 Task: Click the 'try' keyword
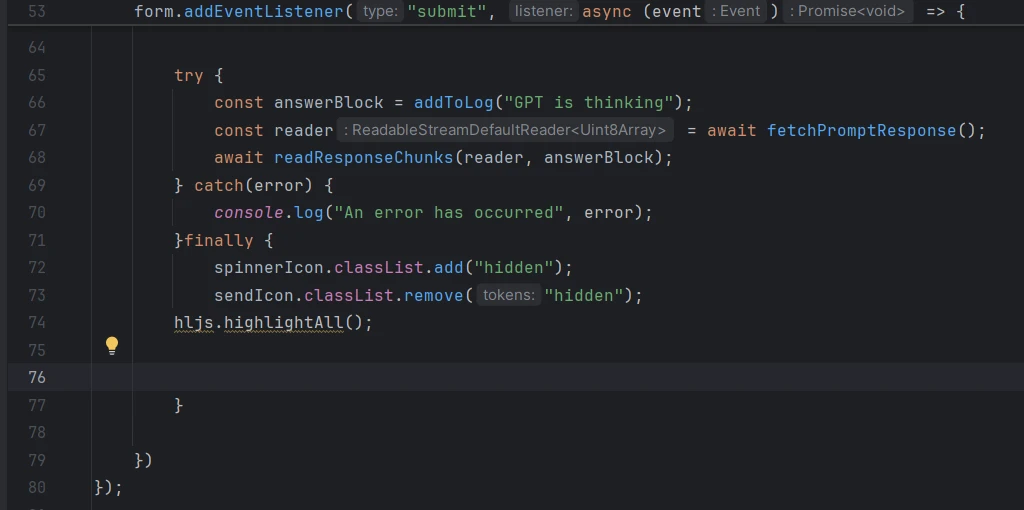tap(188, 76)
